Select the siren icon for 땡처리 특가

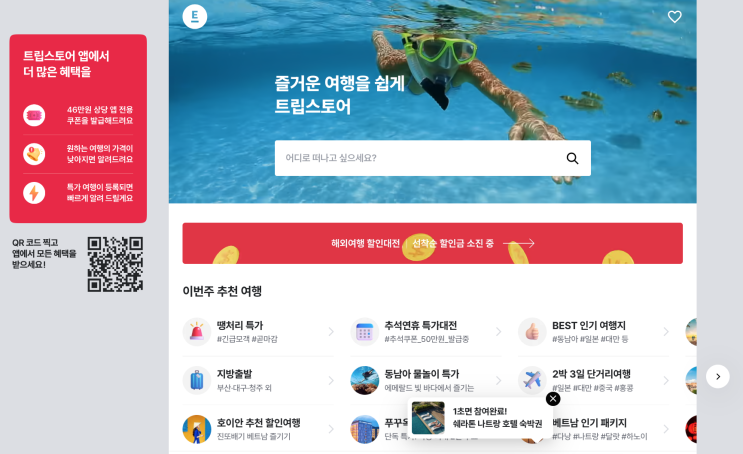click(197, 332)
